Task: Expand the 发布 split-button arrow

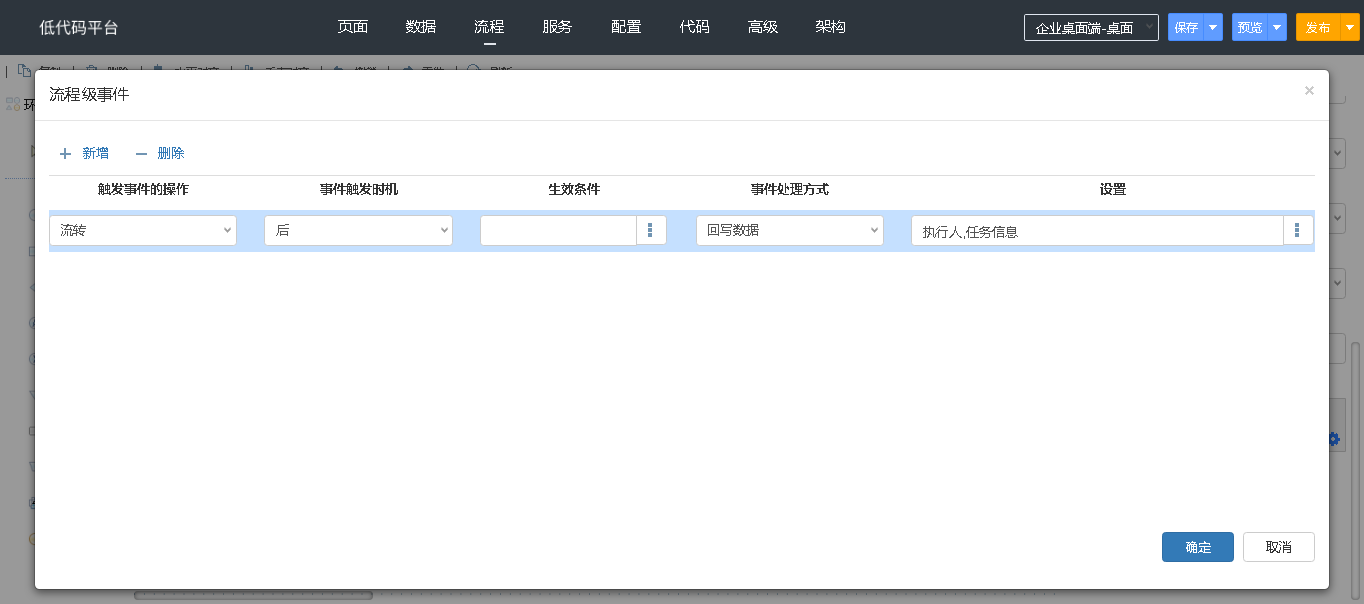Action: pos(1347,28)
